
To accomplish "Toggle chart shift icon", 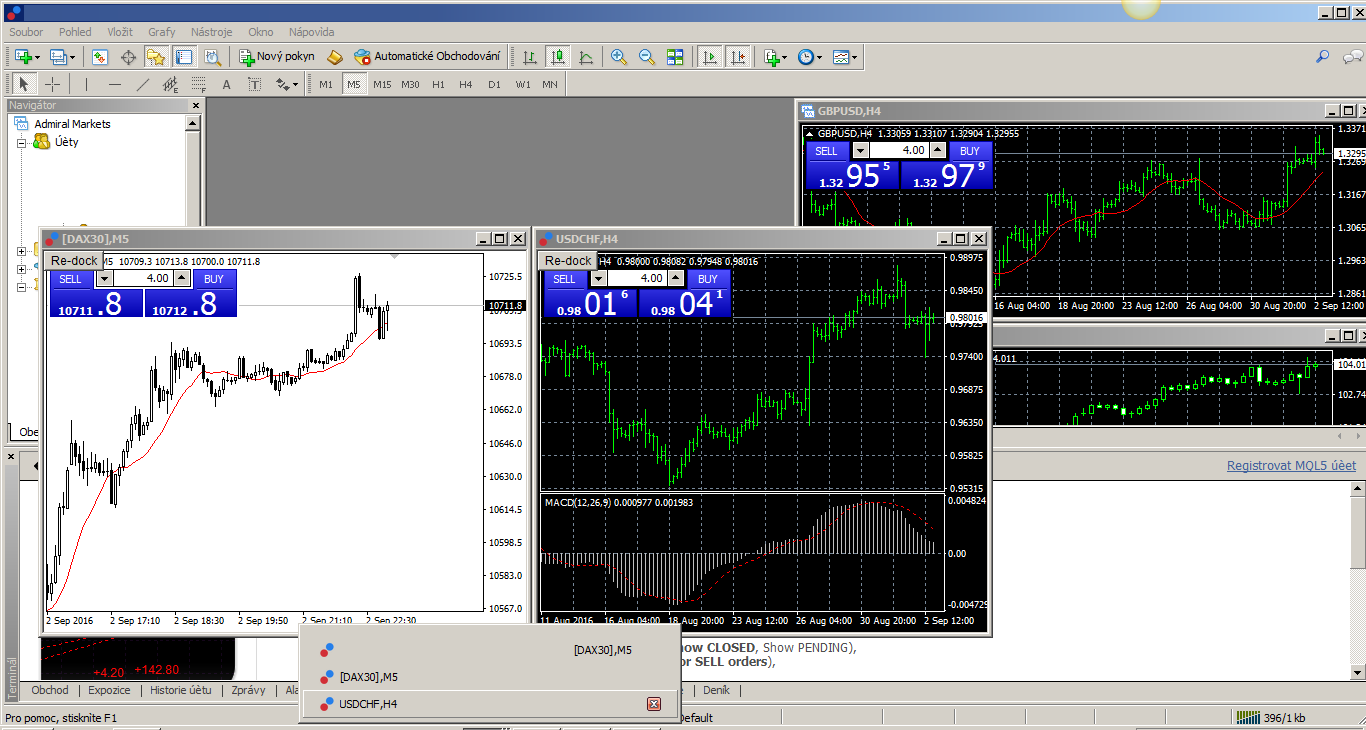I will click(738, 57).
